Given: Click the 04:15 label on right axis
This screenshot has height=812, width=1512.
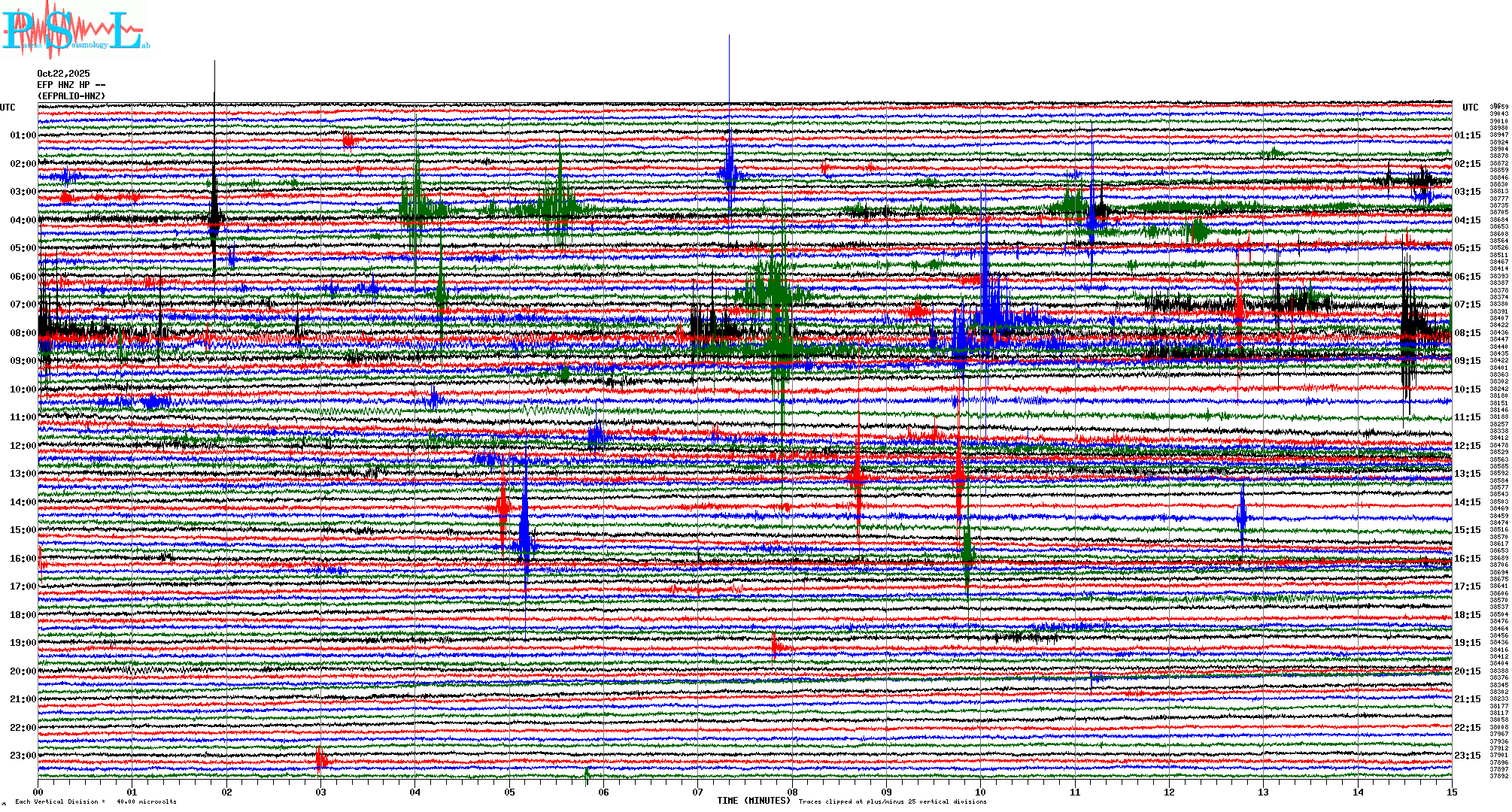Looking at the screenshot, I should (x=1467, y=220).
